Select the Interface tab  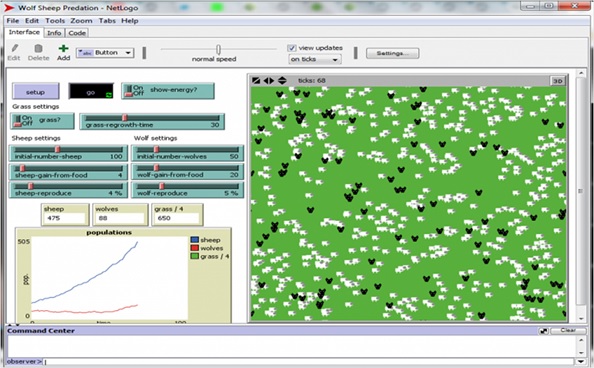(x=24, y=32)
